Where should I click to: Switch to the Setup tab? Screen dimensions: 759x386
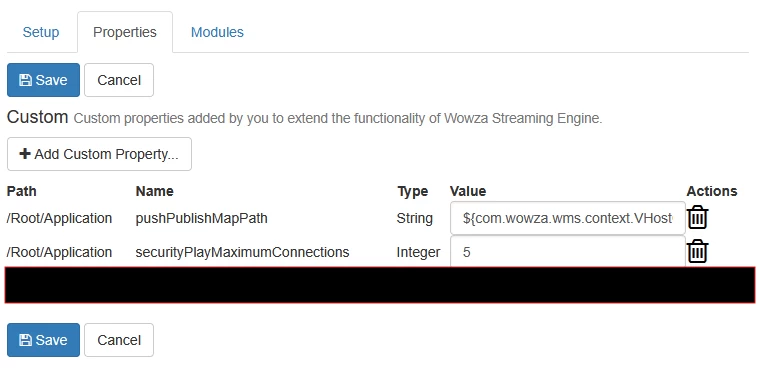tap(41, 32)
